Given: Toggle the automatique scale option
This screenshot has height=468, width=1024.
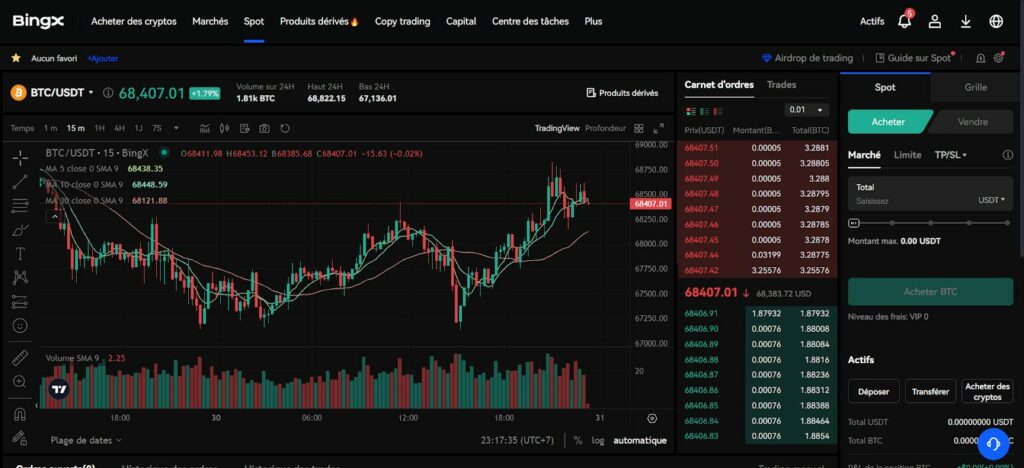Looking at the screenshot, I should point(639,440).
